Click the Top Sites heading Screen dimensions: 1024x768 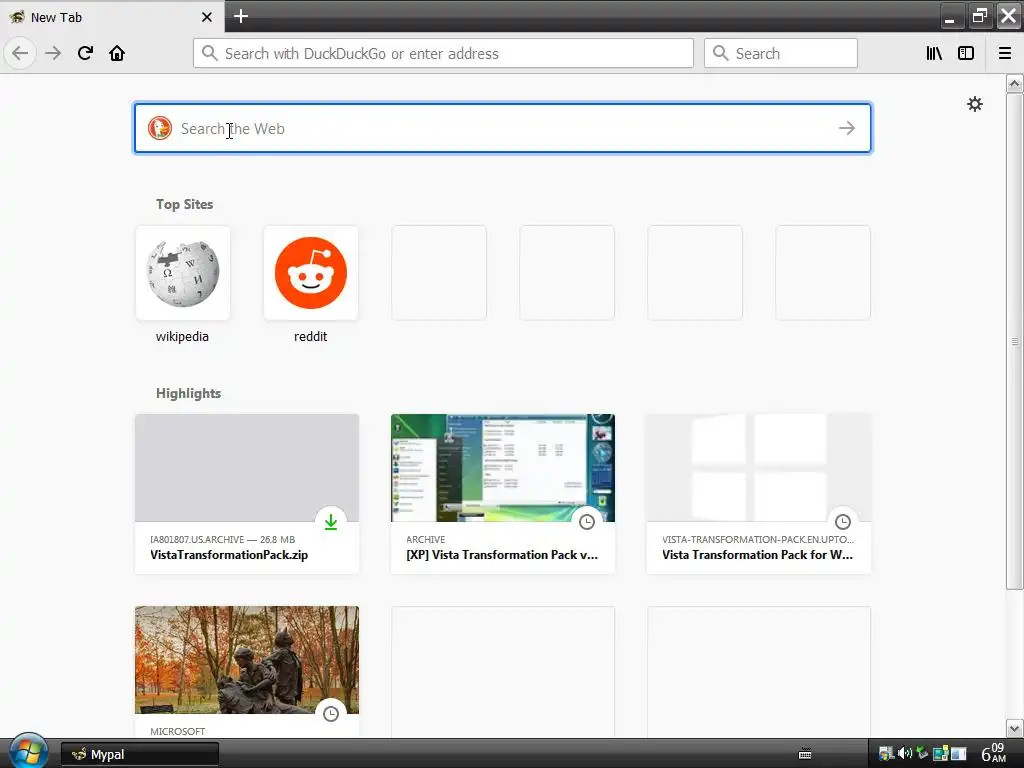click(184, 204)
